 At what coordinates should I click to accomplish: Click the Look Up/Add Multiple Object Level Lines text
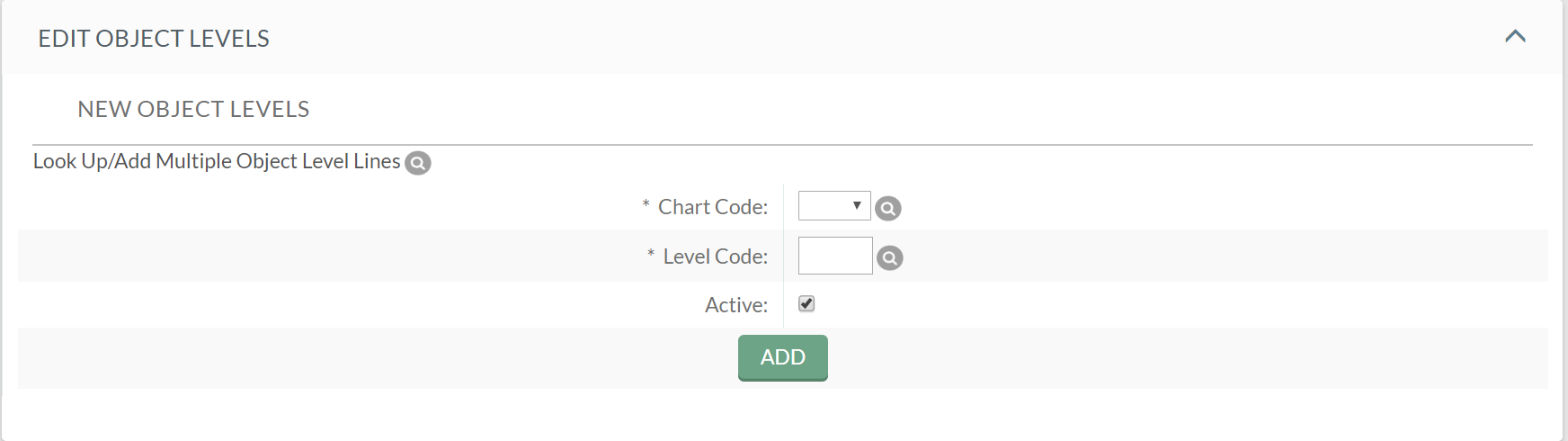[217, 161]
